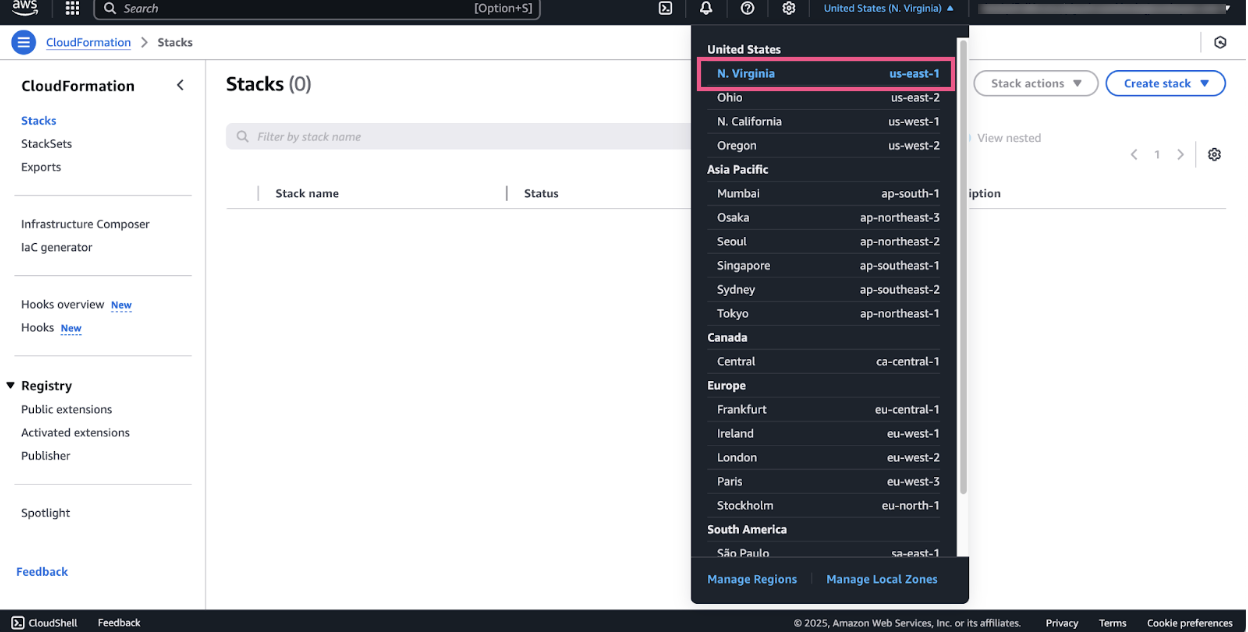Open the notifications bell

[x=706, y=8]
